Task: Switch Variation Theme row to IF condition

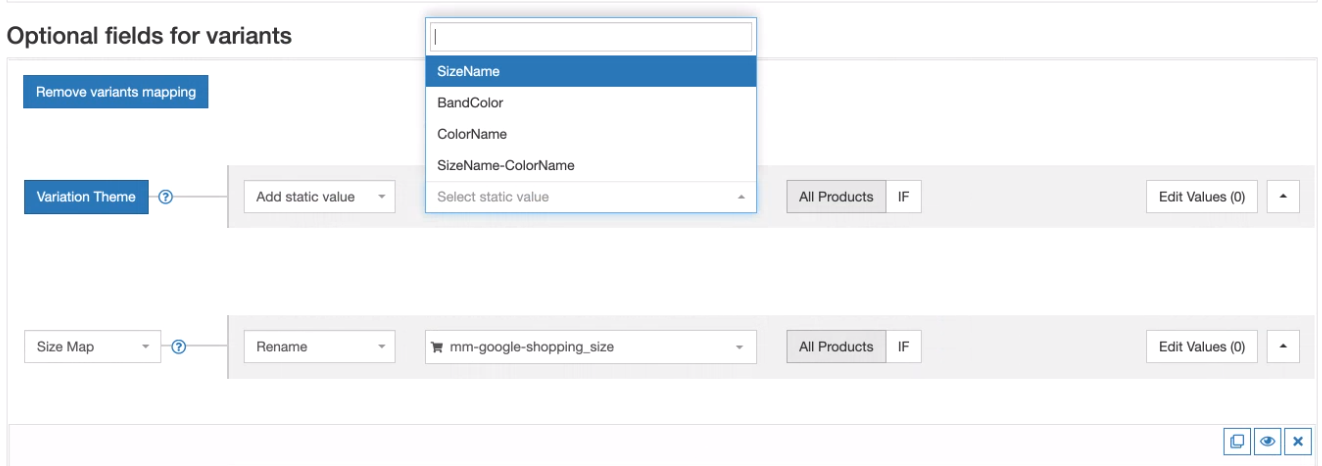Action: (x=903, y=197)
